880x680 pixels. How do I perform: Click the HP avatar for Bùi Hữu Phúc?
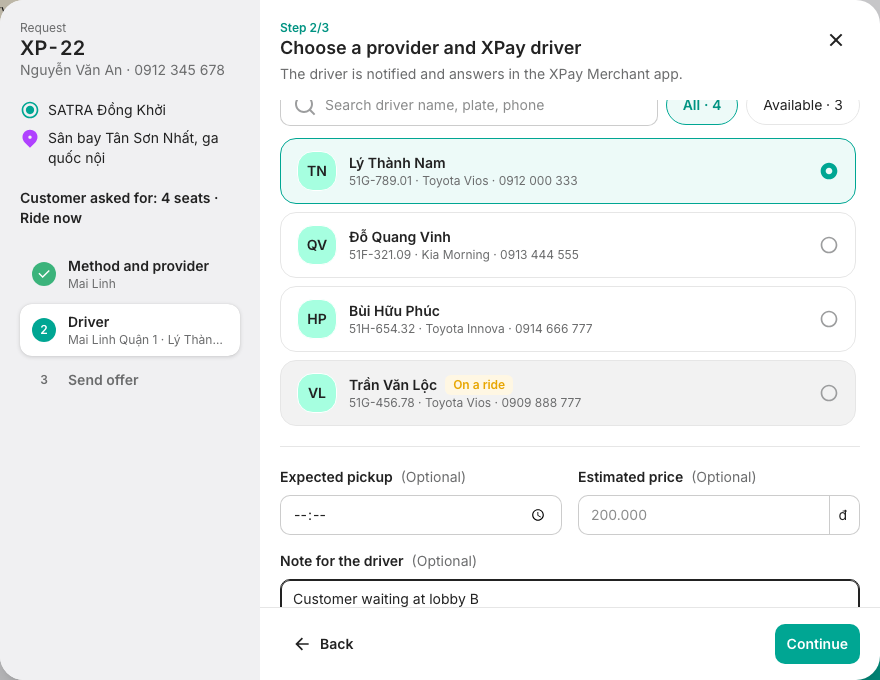(x=317, y=319)
